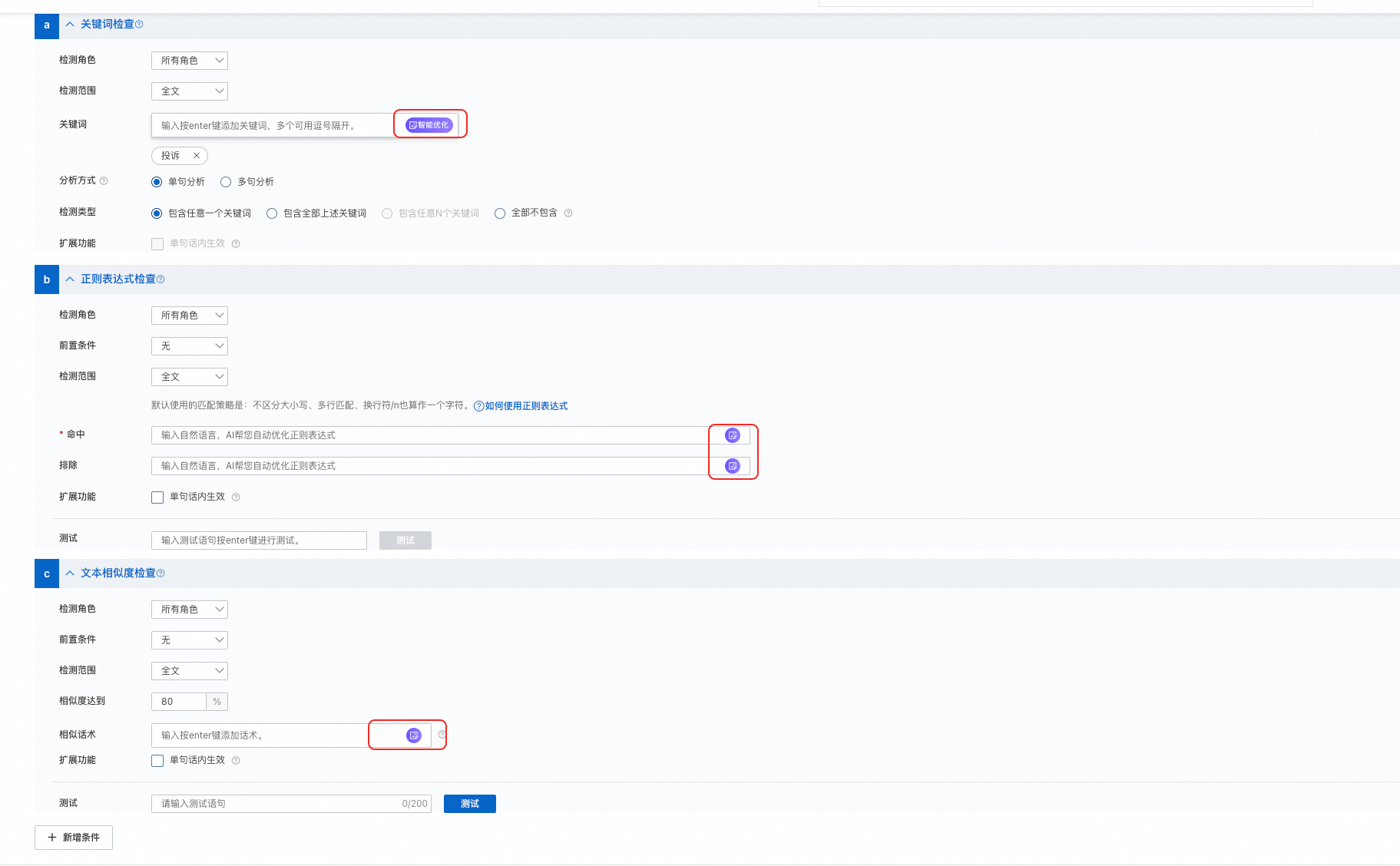Click help icon for 单句话内生效 in regex section

click(x=236, y=497)
